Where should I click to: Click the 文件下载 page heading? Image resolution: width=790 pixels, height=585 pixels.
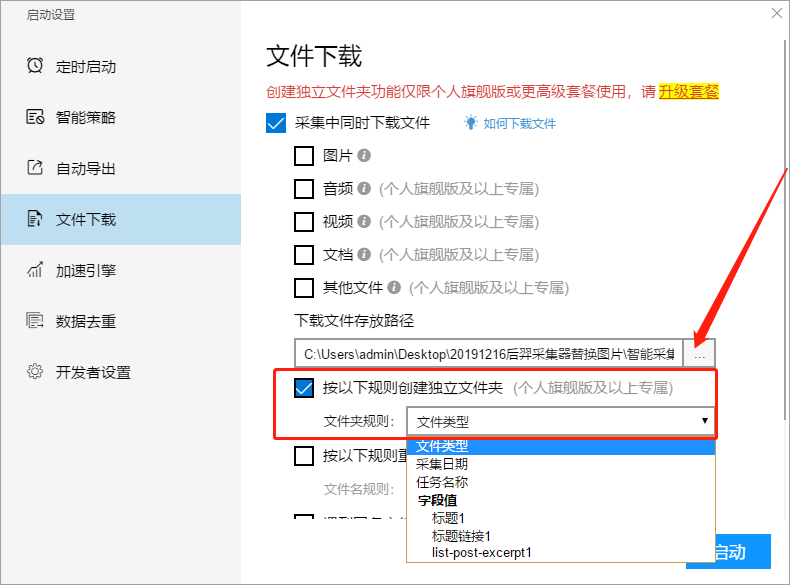[314, 55]
